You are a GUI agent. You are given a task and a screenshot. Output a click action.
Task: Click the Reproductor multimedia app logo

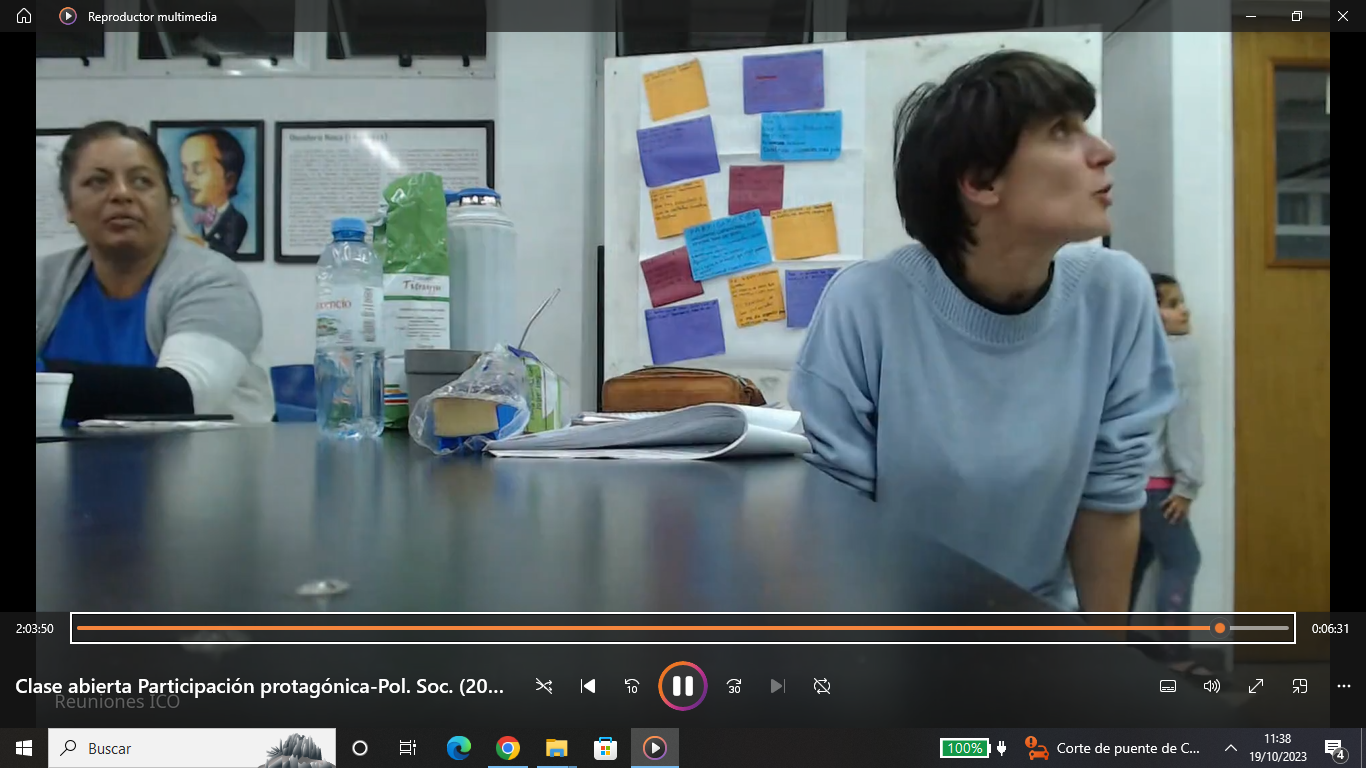click(68, 16)
